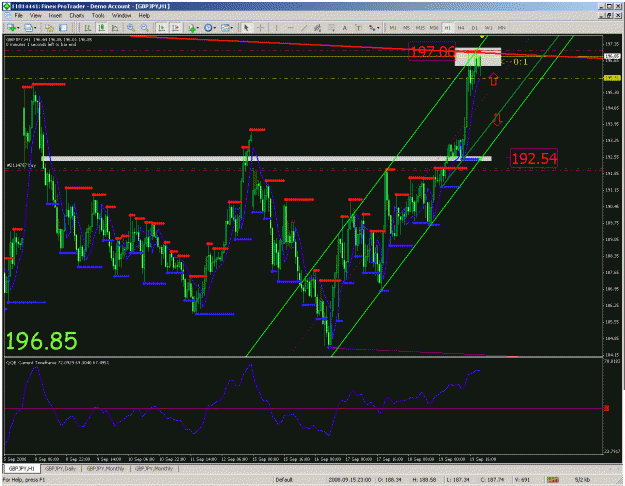625x486 pixels.
Task: Toggle chart Auto Scroll
Action: click(161, 28)
